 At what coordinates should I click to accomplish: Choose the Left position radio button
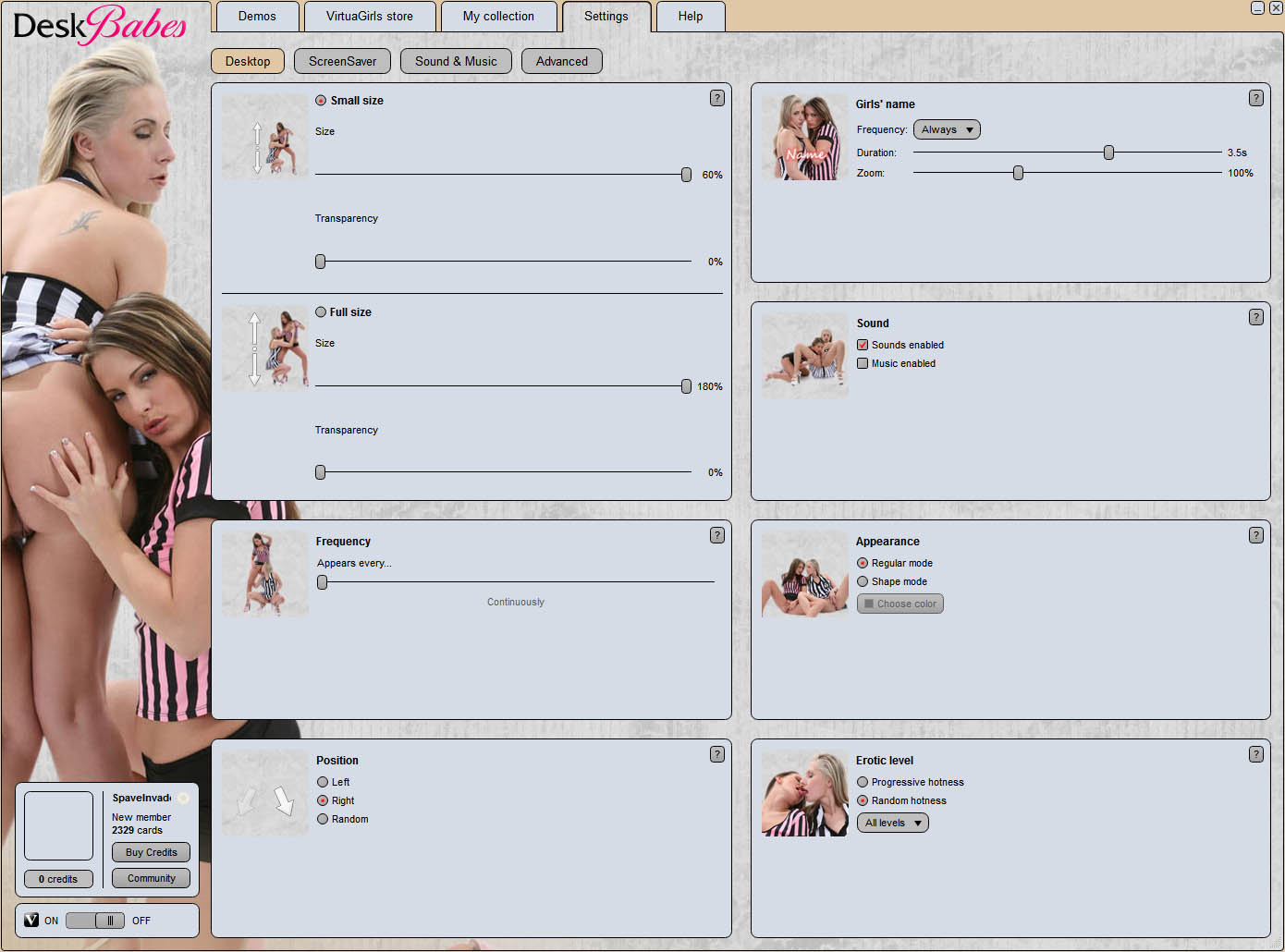pos(323,782)
